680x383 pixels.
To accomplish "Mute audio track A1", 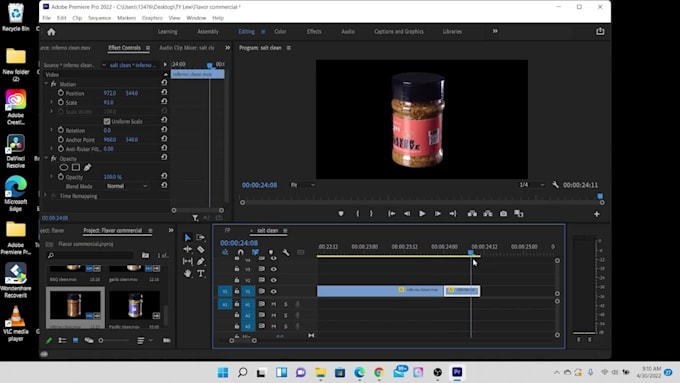I will 274,304.
